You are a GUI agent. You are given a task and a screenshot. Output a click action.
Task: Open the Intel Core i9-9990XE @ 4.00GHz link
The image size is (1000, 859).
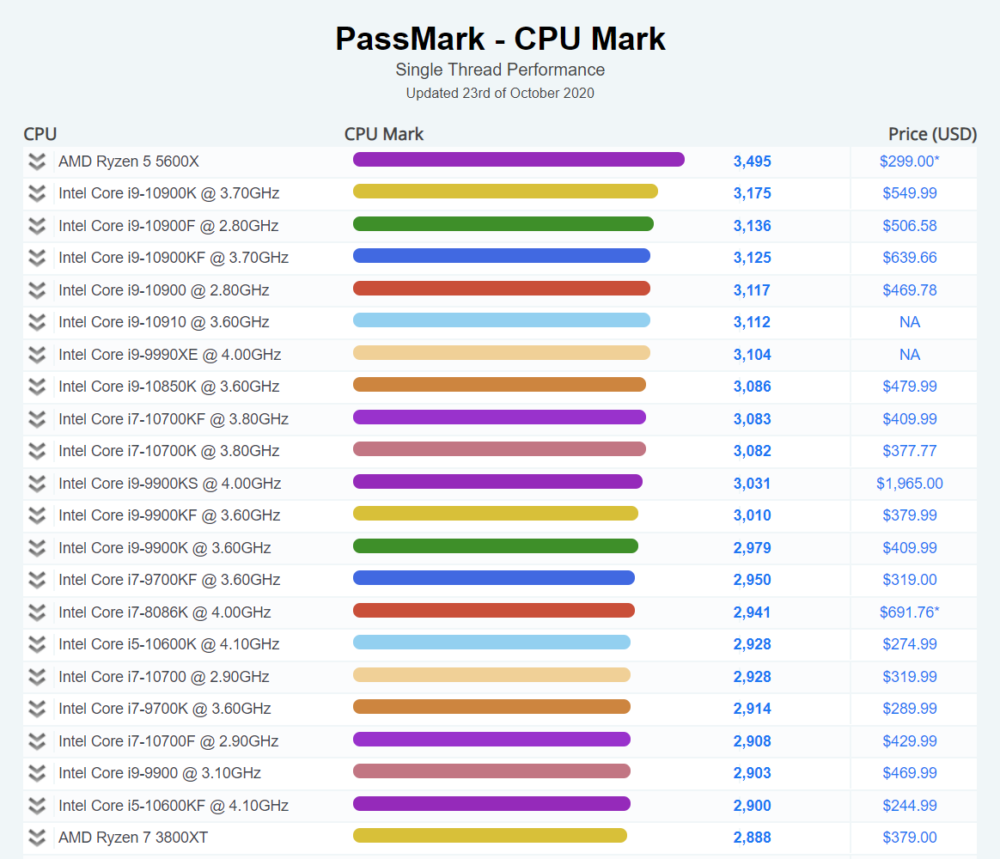click(x=170, y=355)
